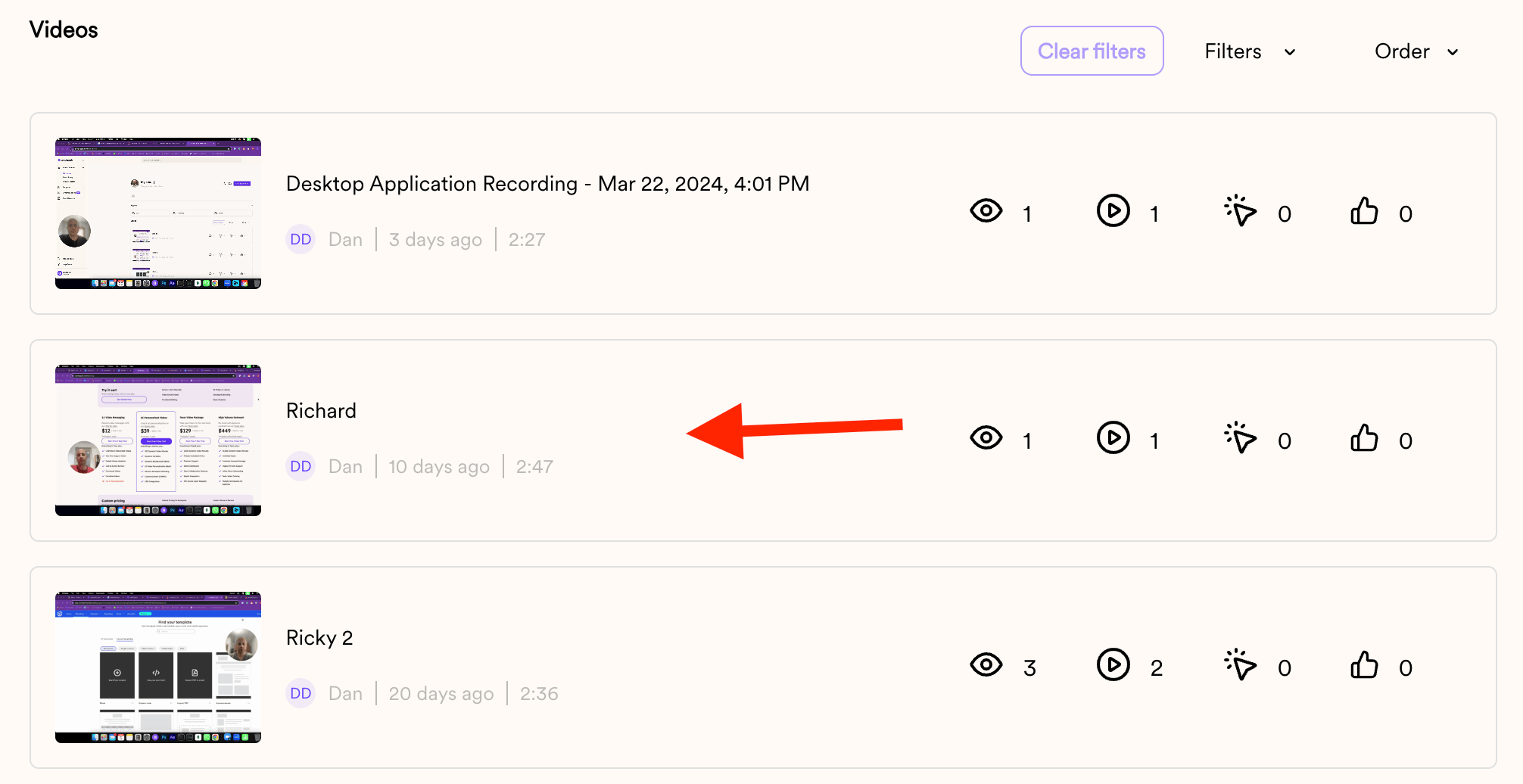Click the plays icon in Richard row
Image resolution: width=1523 pixels, height=784 pixels.
1113,437
